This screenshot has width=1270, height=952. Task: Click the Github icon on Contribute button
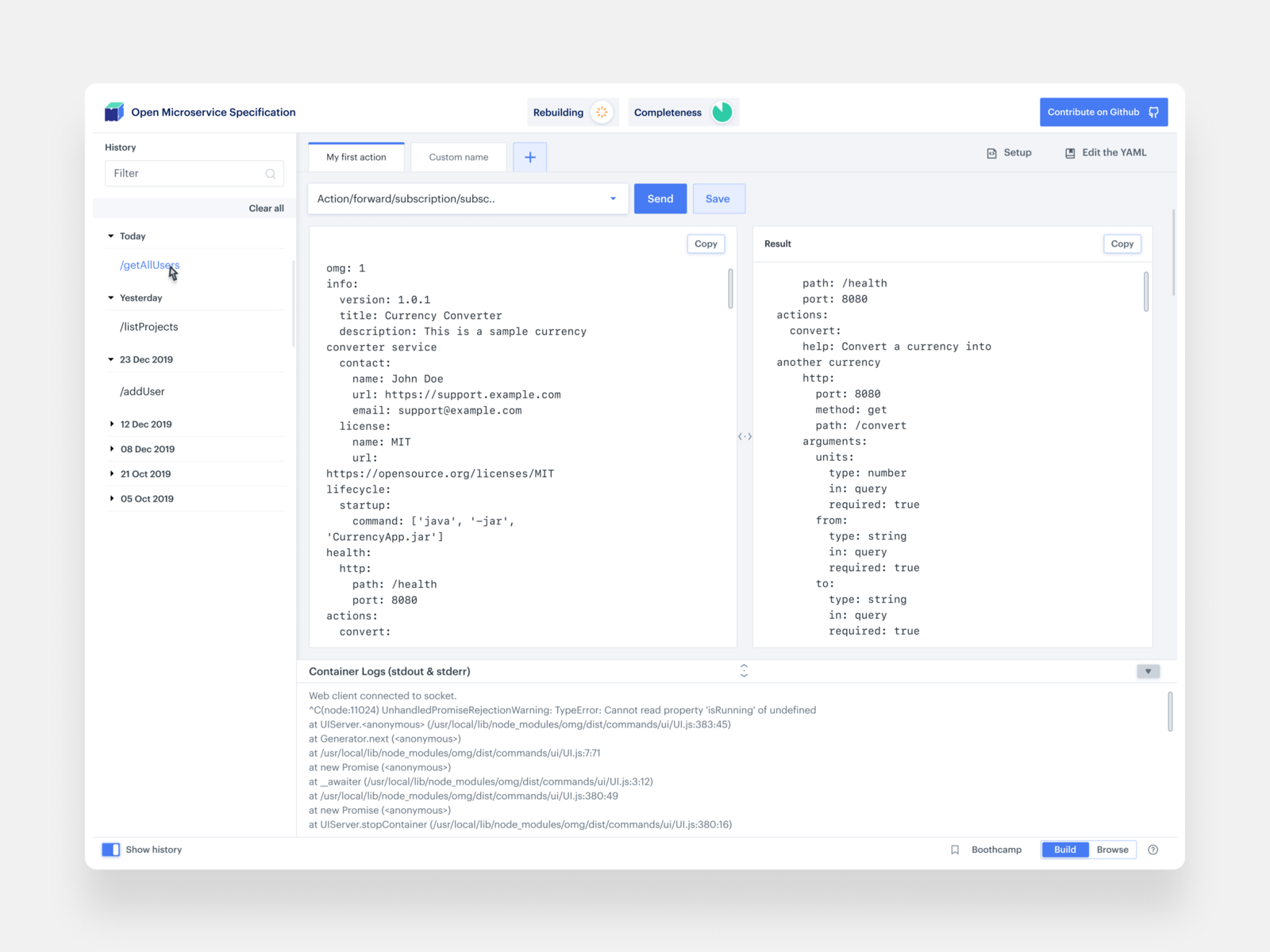(1153, 112)
